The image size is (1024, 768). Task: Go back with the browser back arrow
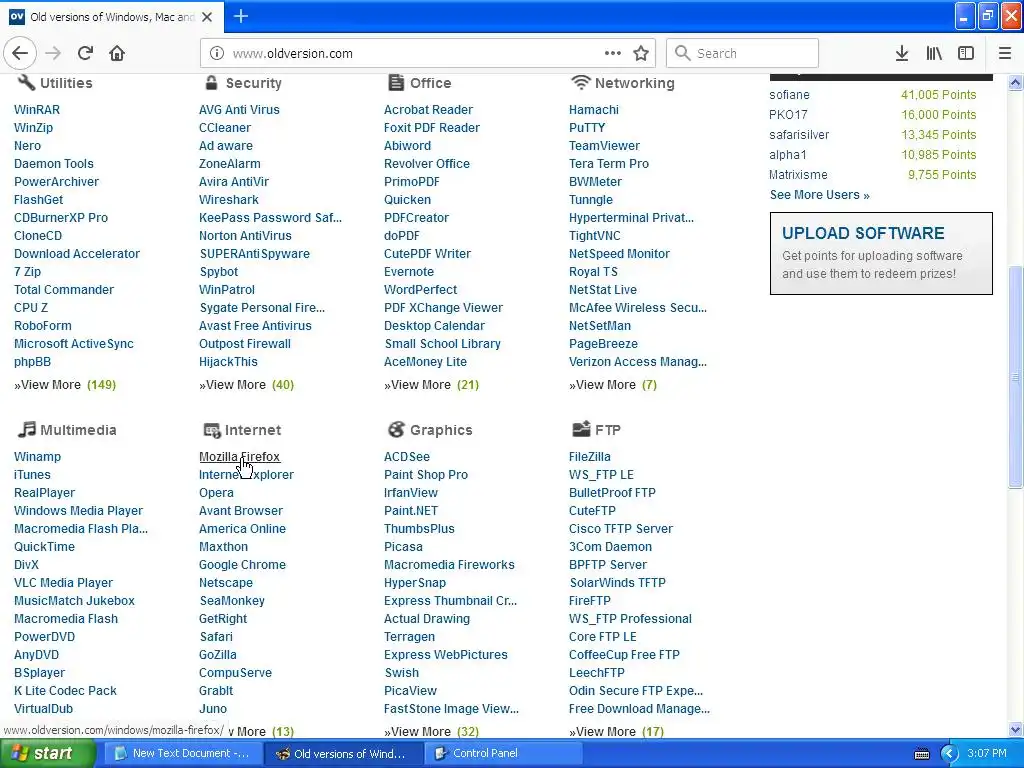click(x=20, y=53)
